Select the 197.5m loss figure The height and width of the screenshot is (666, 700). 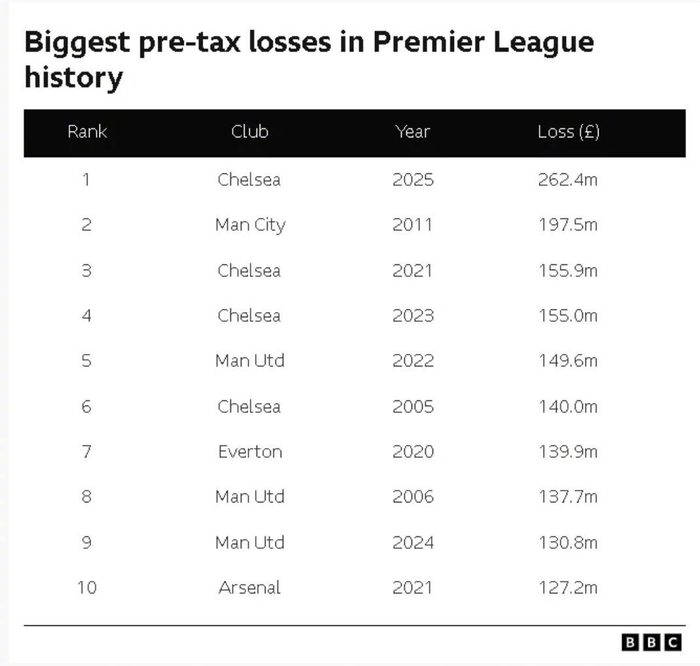point(567,225)
